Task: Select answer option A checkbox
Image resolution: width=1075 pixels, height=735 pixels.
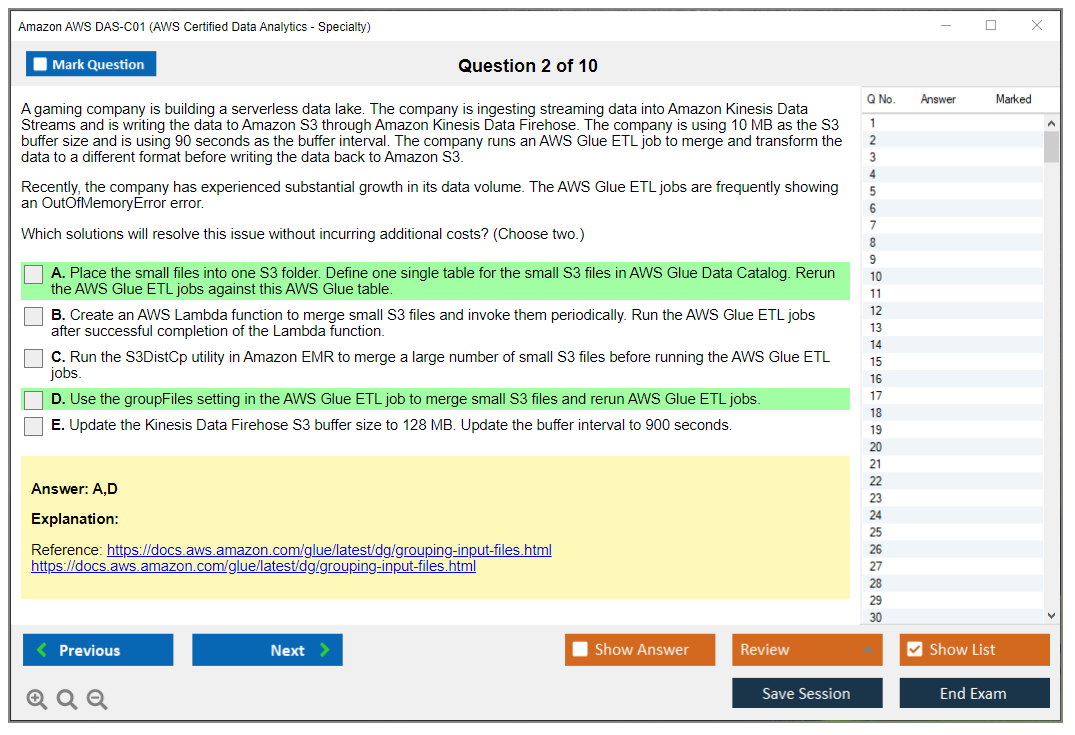Action: click(34, 274)
